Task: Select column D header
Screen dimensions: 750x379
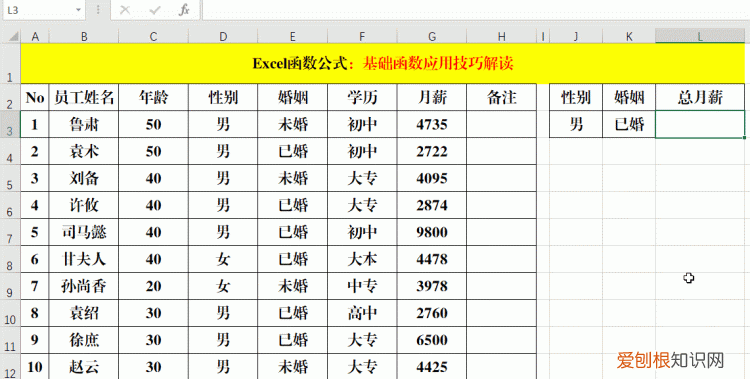Action: 223,36
